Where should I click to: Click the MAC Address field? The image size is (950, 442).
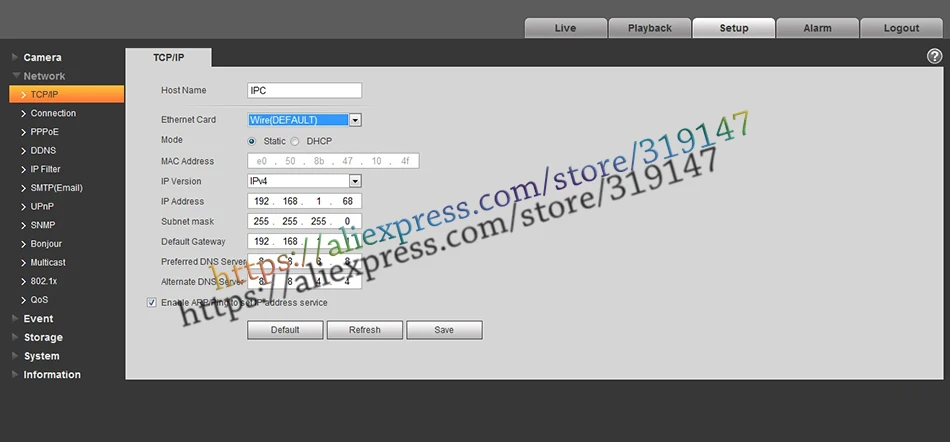(x=333, y=161)
